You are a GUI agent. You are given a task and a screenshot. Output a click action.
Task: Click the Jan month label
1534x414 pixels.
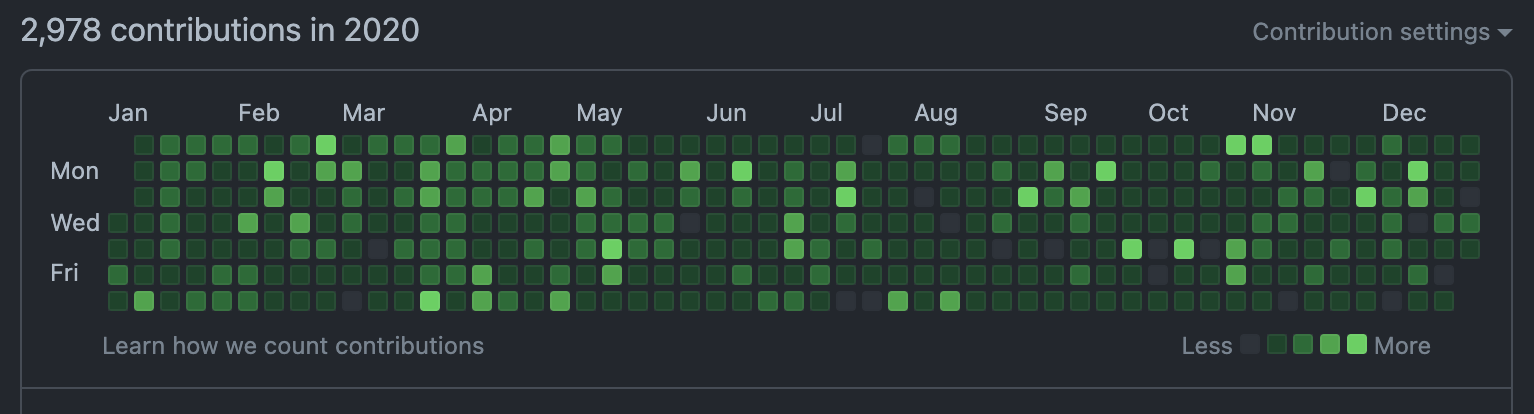pyautogui.click(x=128, y=113)
